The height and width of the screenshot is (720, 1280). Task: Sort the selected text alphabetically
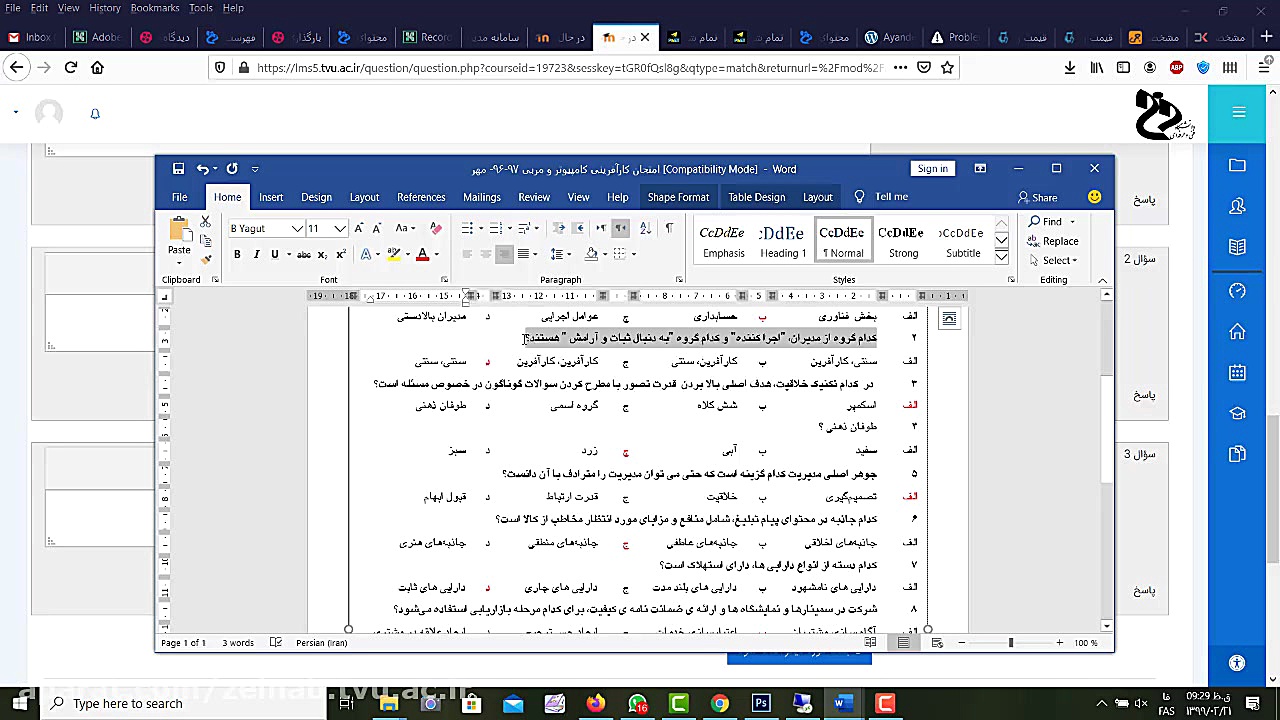645,229
